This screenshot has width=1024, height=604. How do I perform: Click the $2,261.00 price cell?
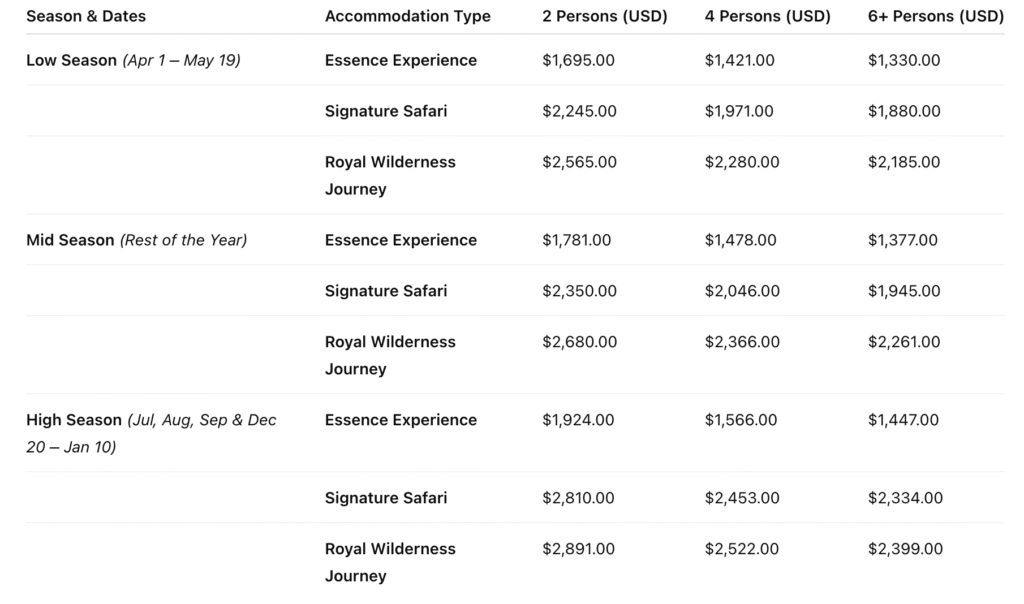coord(904,342)
